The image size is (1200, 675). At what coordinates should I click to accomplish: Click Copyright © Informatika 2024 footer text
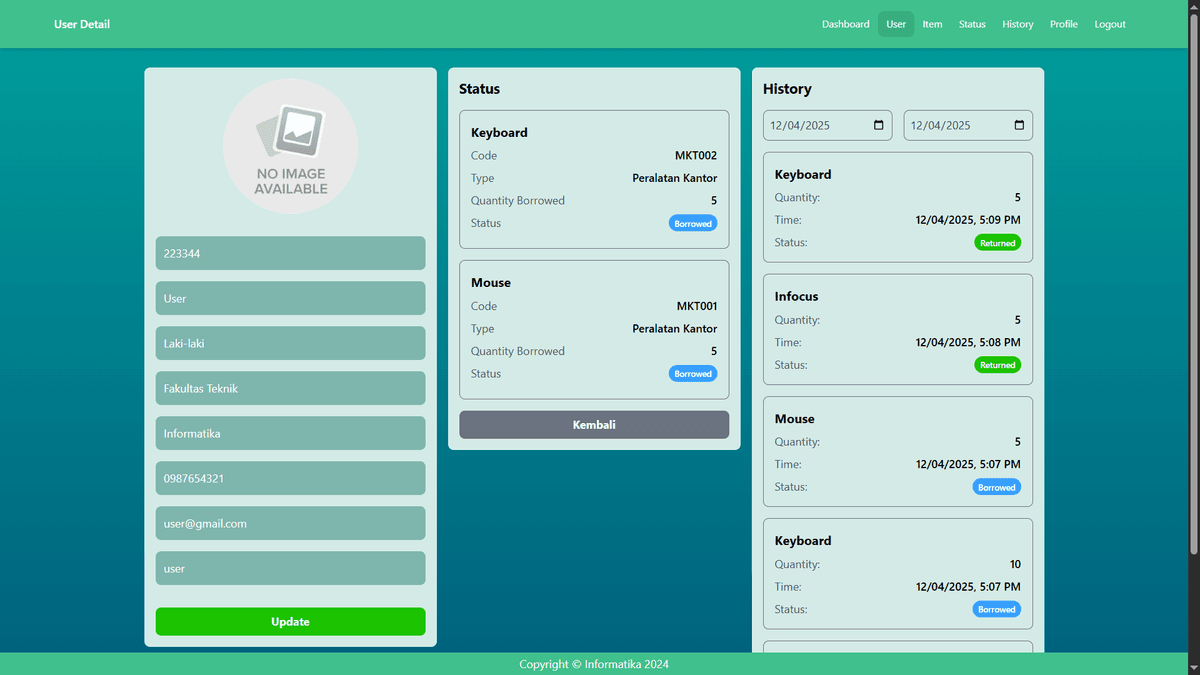pos(594,664)
